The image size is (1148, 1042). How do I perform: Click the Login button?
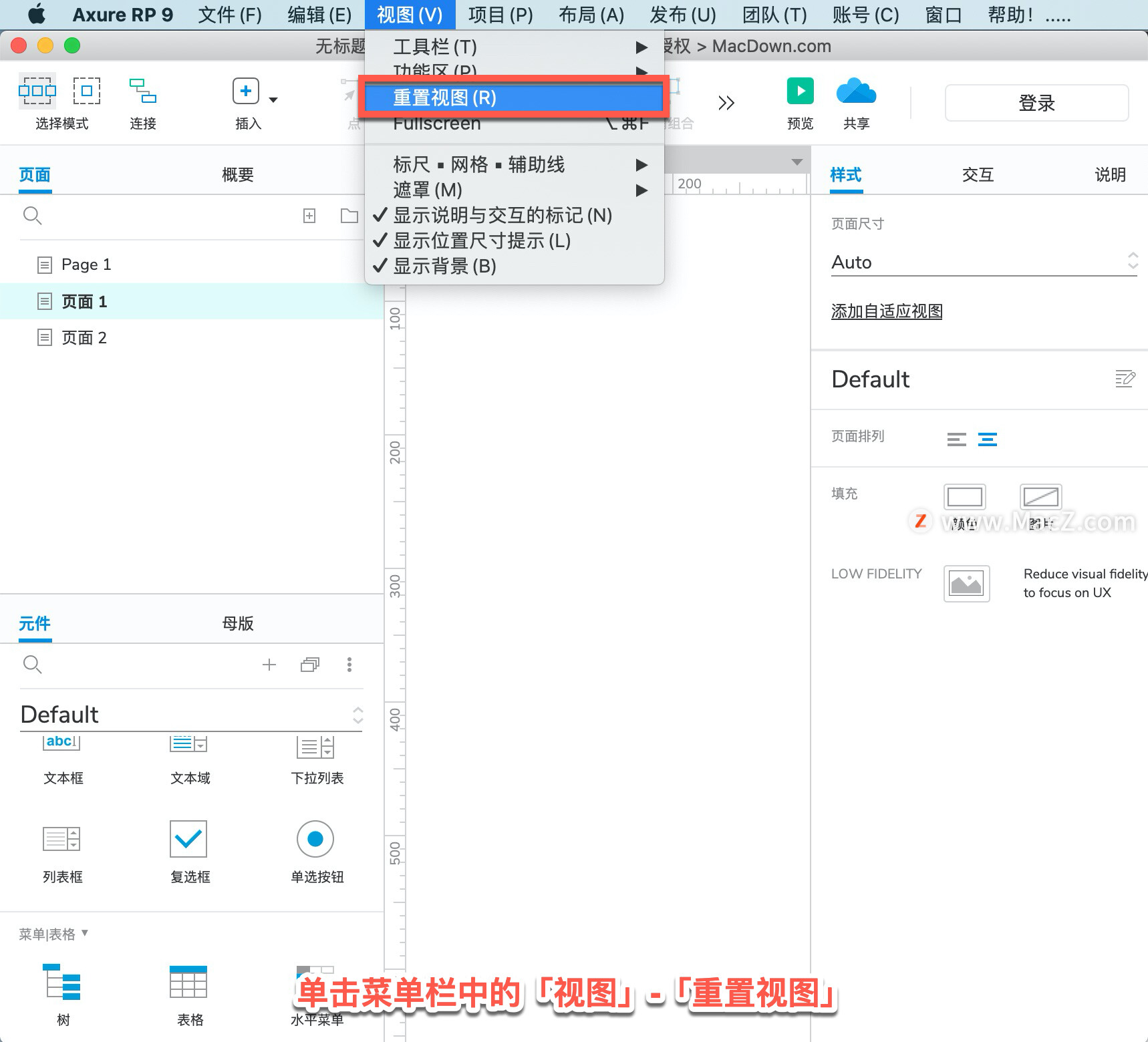tap(1036, 103)
